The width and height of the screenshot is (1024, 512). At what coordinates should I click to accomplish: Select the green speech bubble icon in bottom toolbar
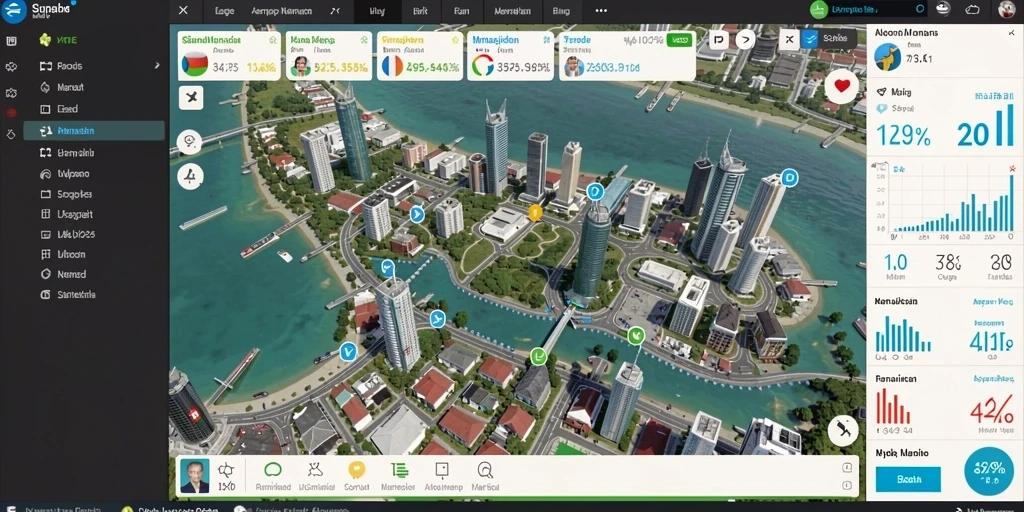272,470
